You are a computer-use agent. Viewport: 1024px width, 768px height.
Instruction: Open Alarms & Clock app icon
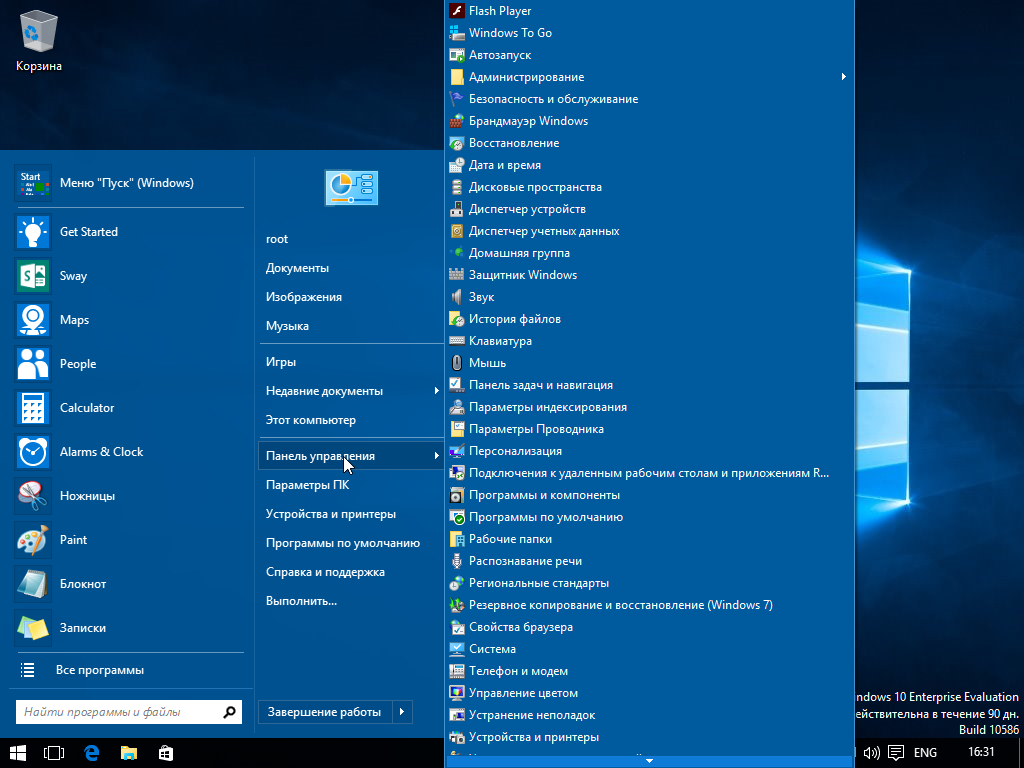[x=33, y=452]
